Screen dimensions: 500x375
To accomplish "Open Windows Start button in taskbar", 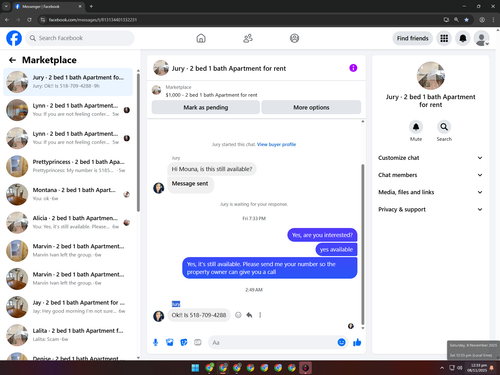I will tap(195, 368).
